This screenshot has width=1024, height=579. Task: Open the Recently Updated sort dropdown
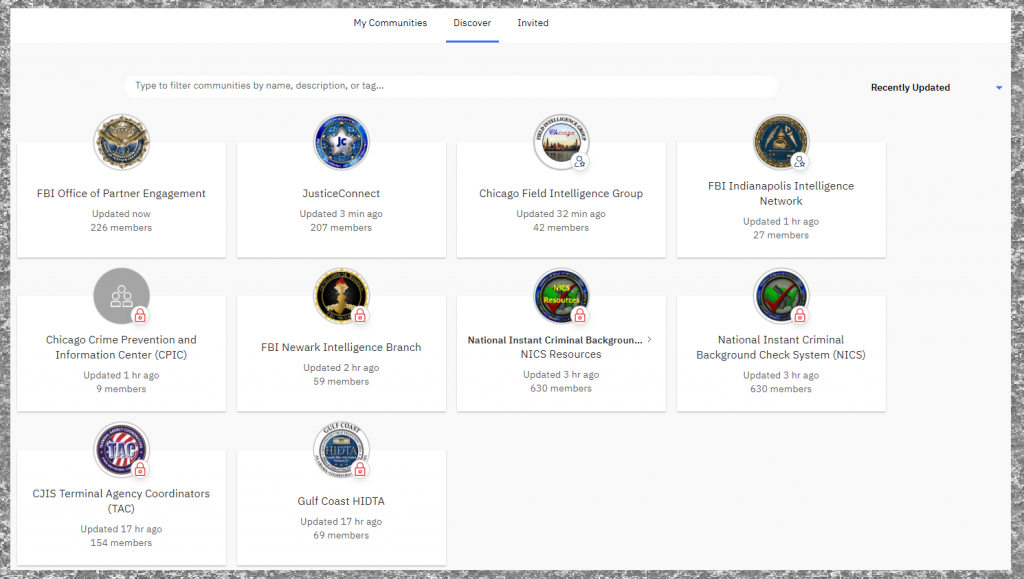(910, 88)
